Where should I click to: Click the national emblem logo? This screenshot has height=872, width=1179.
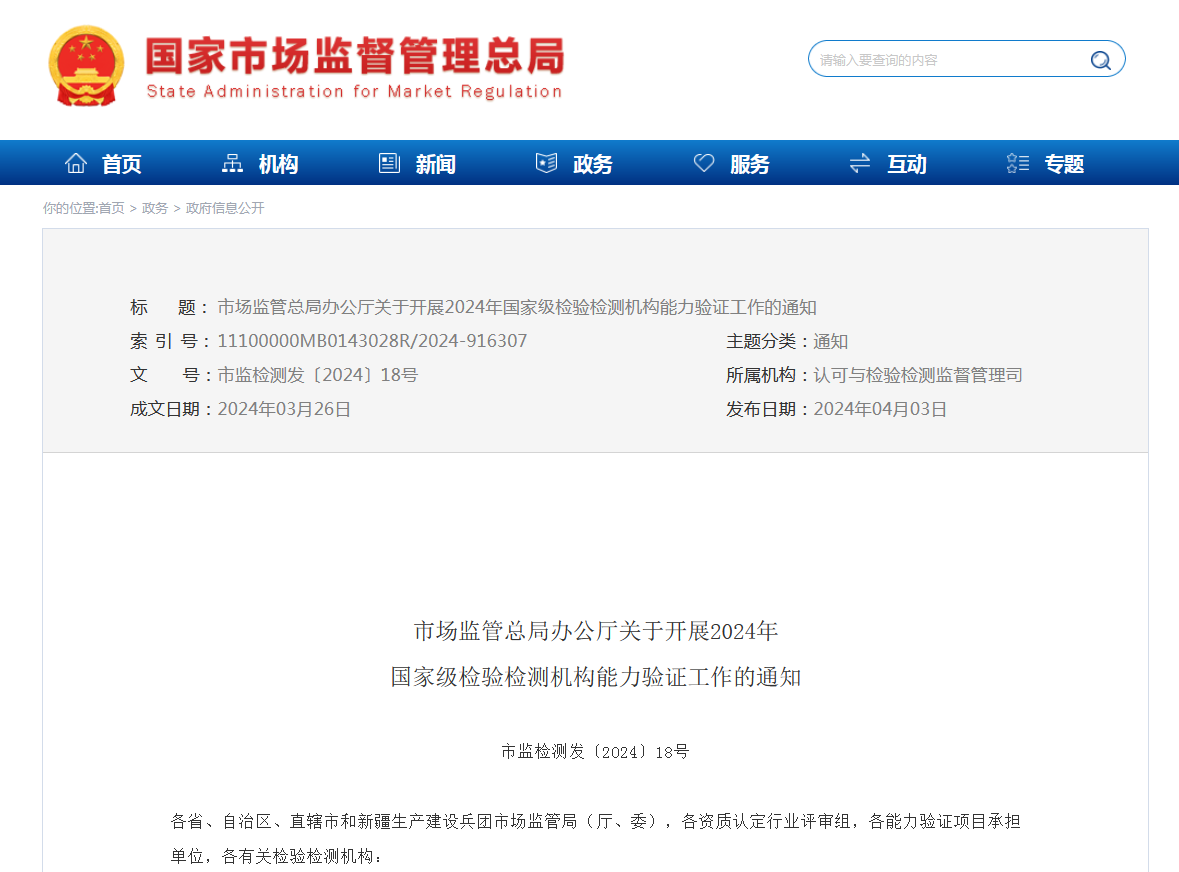[x=85, y=67]
